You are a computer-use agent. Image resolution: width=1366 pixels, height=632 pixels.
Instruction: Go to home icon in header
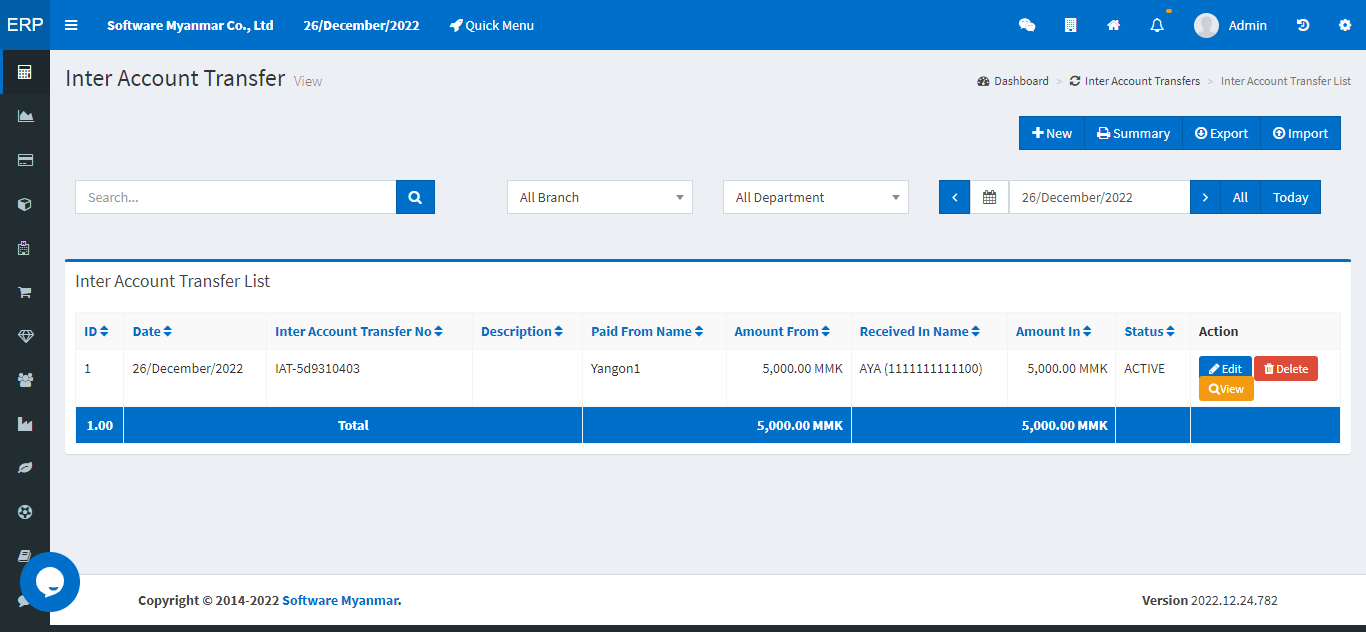[1113, 25]
